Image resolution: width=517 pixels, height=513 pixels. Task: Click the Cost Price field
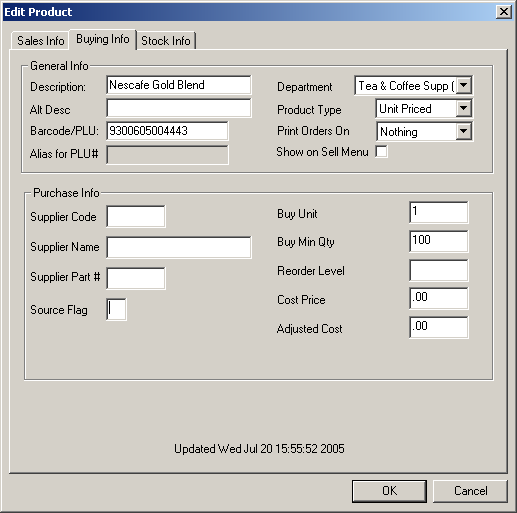coord(439,298)
